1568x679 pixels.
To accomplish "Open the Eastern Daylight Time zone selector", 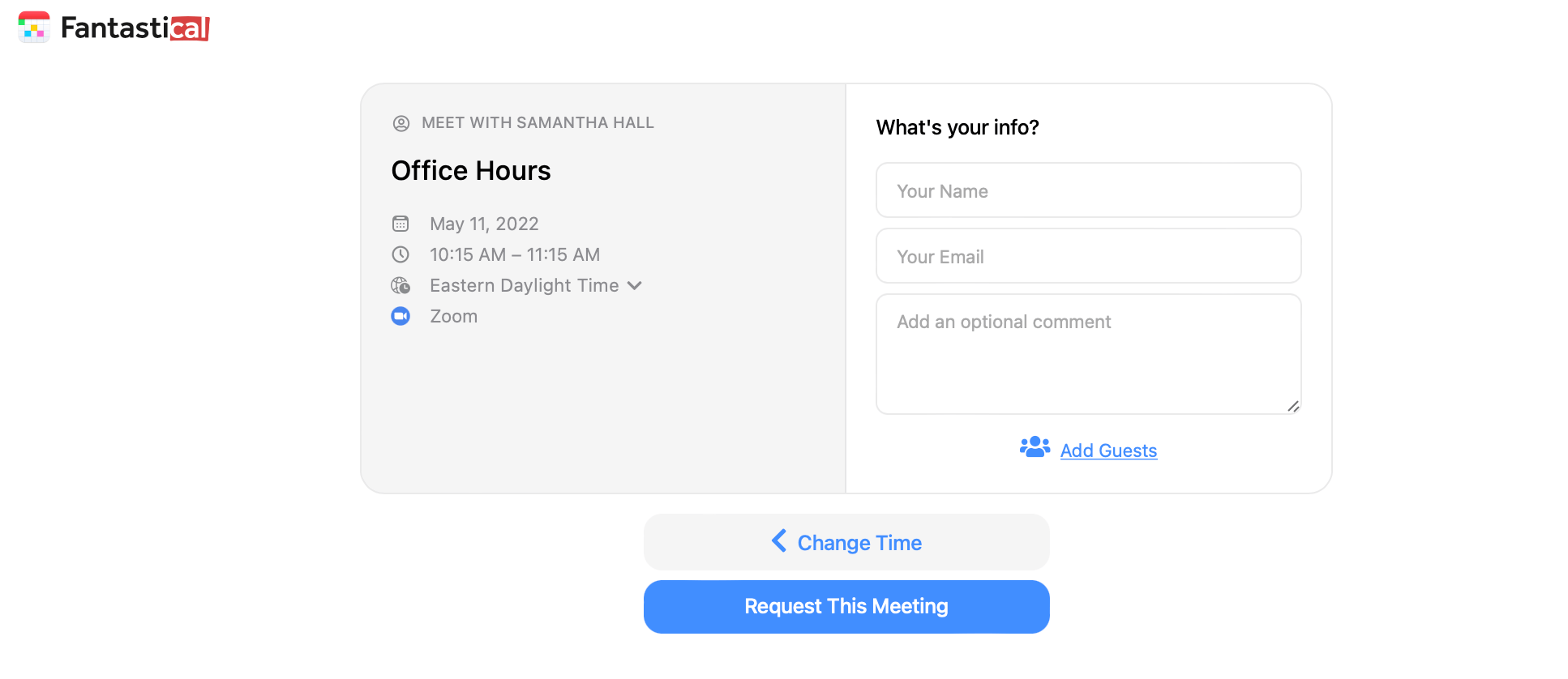I will (x=536, y=285).
